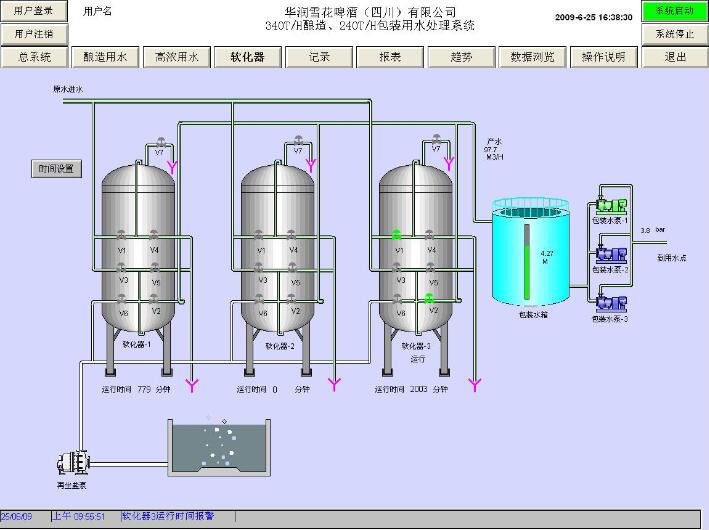Viewport: 709px width, 530px height.
Task: Click the 产水 97.7 M3/H flow reading
Action: [493, 149]
